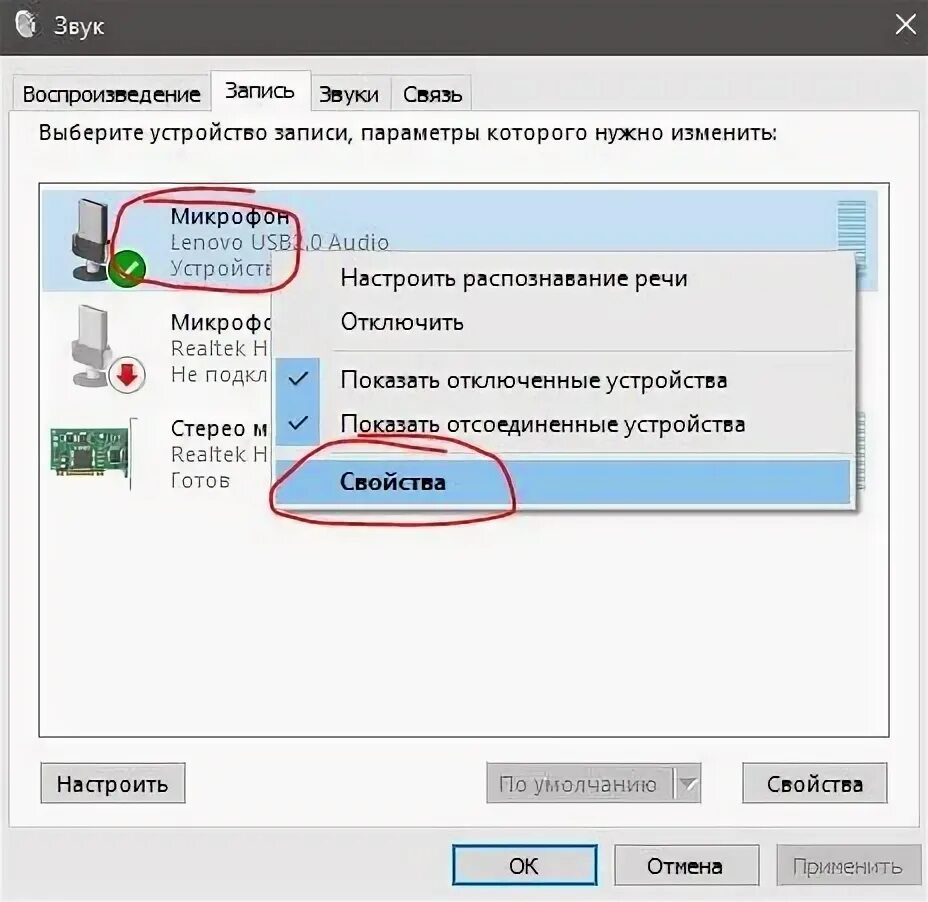Image resolution: width=928 pixels, height=902 pixels.
Task: Click the Отмена button
Action: pos(686,866)
